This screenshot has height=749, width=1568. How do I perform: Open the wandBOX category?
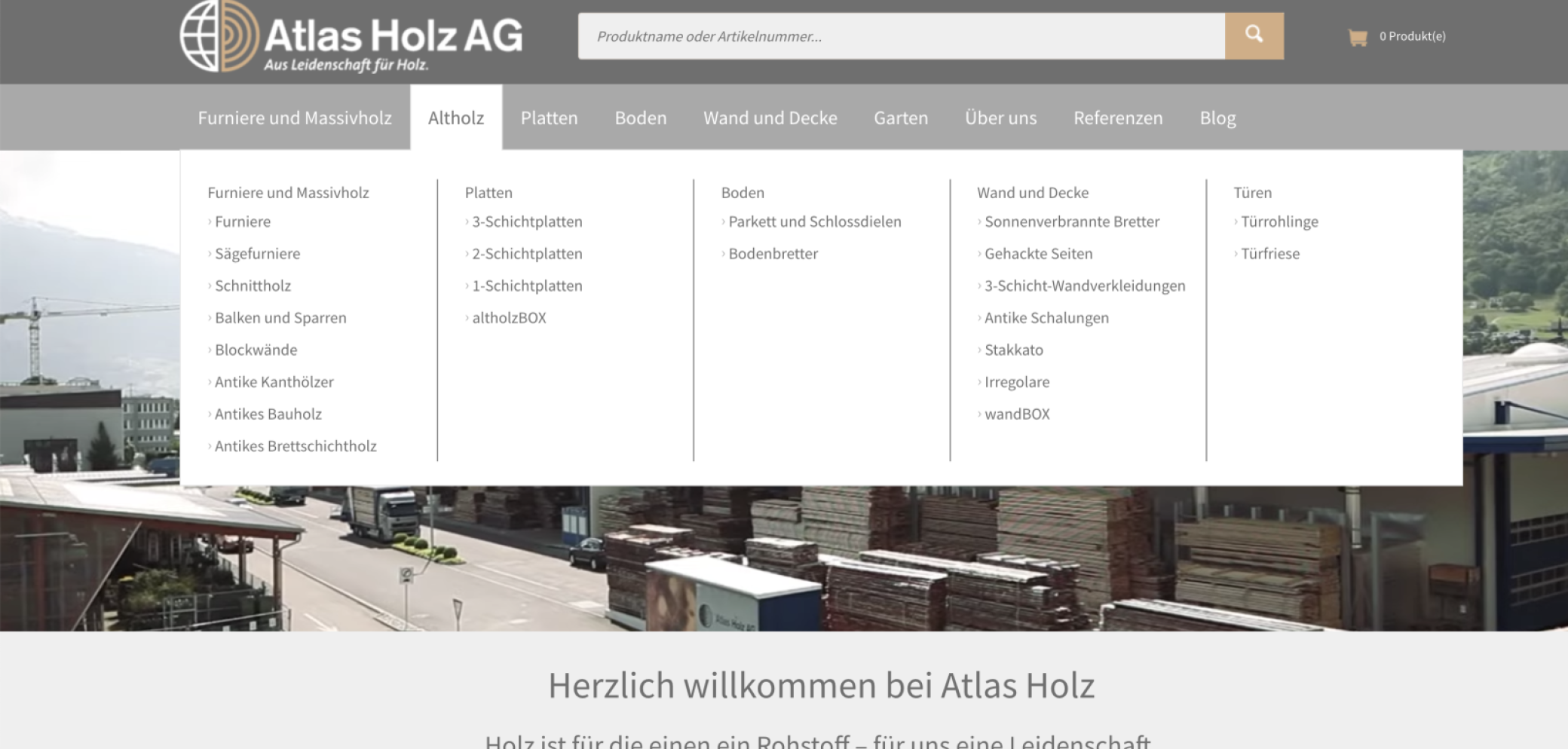(1016, 414)
